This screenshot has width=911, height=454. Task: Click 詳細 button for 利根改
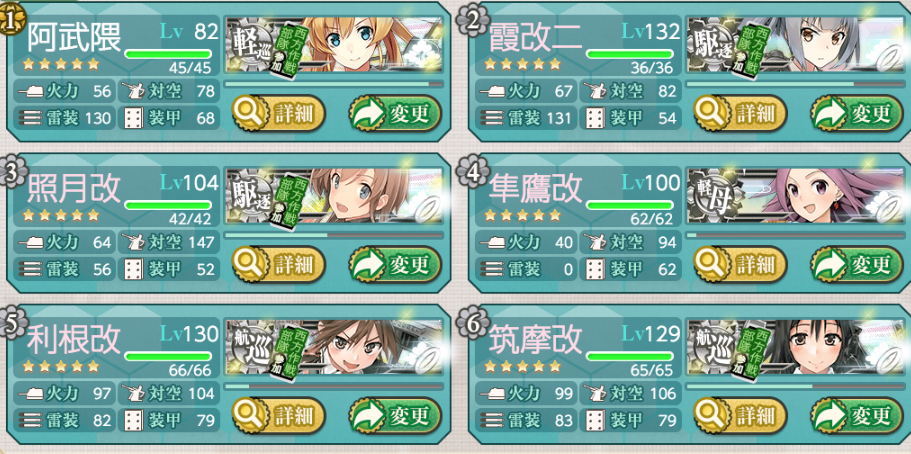[x=279, y=416]
